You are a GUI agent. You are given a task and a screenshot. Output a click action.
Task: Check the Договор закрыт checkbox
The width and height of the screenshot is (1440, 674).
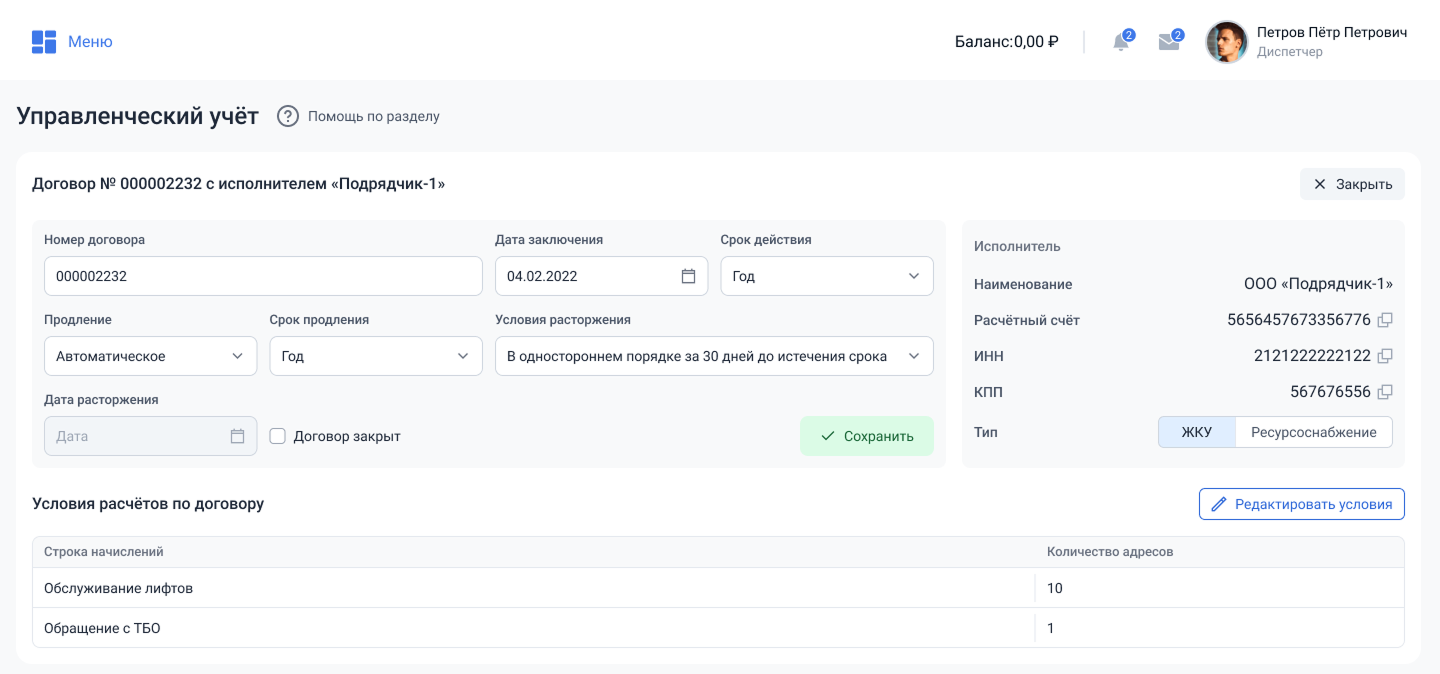pos(278,436)
